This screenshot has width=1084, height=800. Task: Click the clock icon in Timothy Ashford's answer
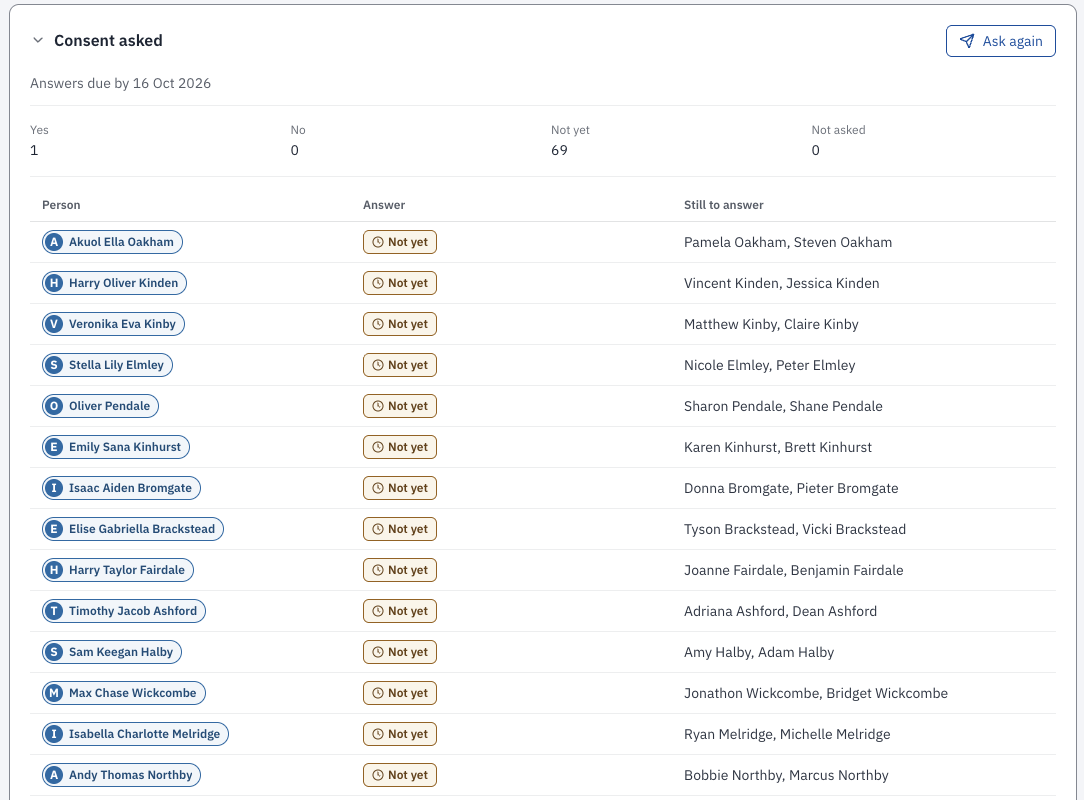point(378,611)
